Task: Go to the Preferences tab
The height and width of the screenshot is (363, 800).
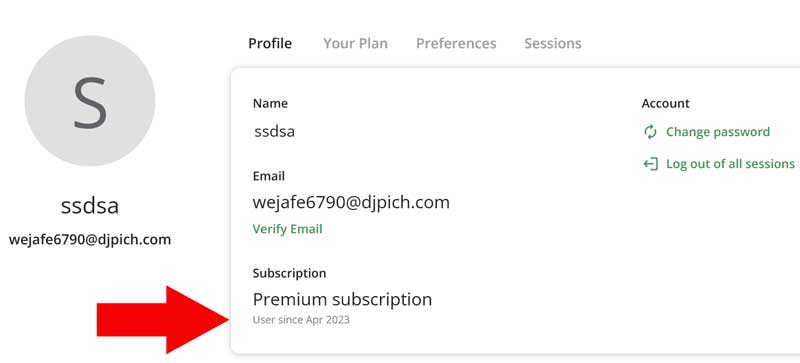Action: click(456, 43)
